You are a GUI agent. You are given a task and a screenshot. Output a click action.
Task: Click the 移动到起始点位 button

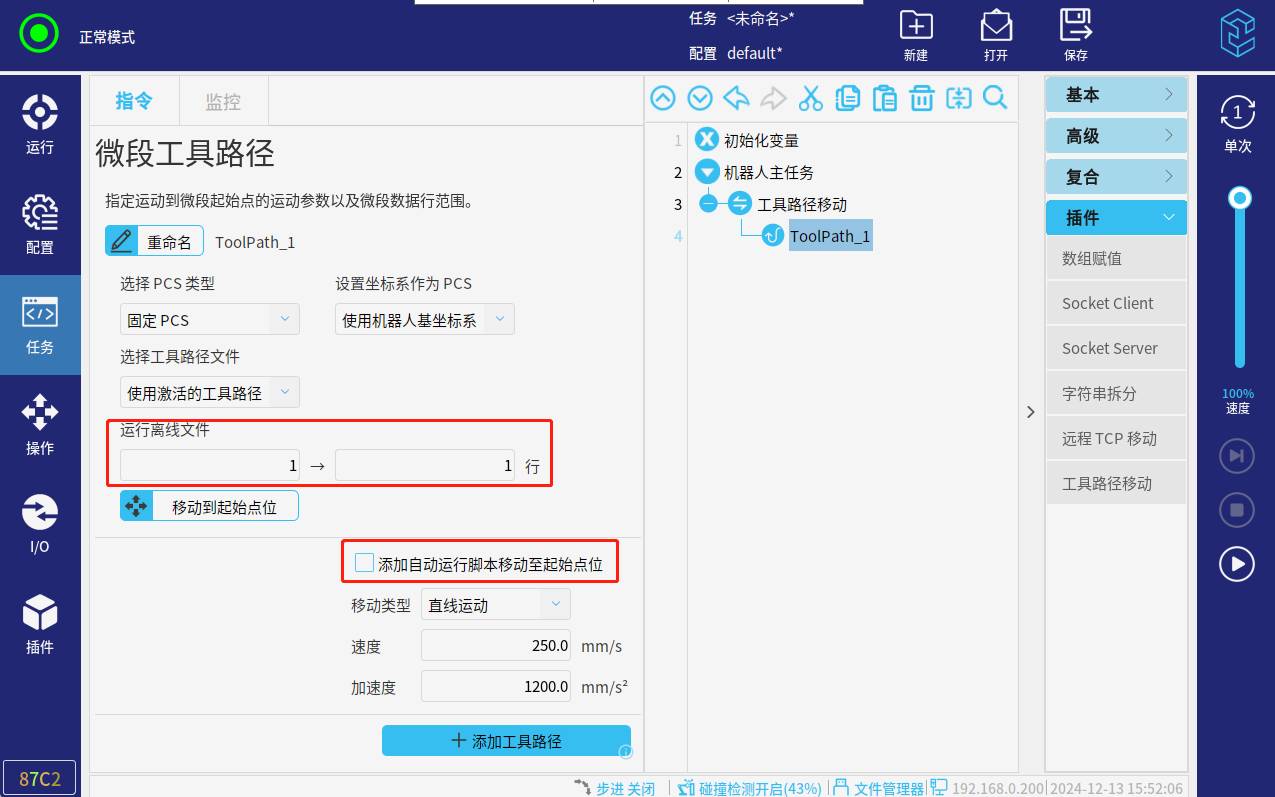(209, 507)
